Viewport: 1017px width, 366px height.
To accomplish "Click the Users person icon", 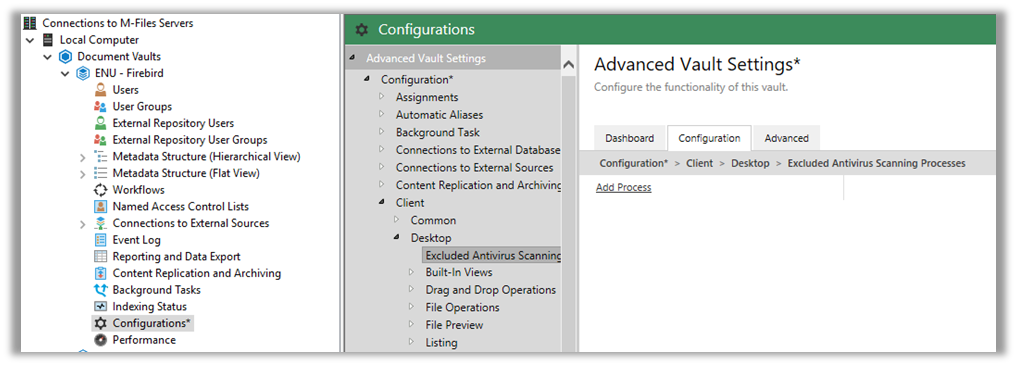I will pyautogui.click(x=101, y=90).
